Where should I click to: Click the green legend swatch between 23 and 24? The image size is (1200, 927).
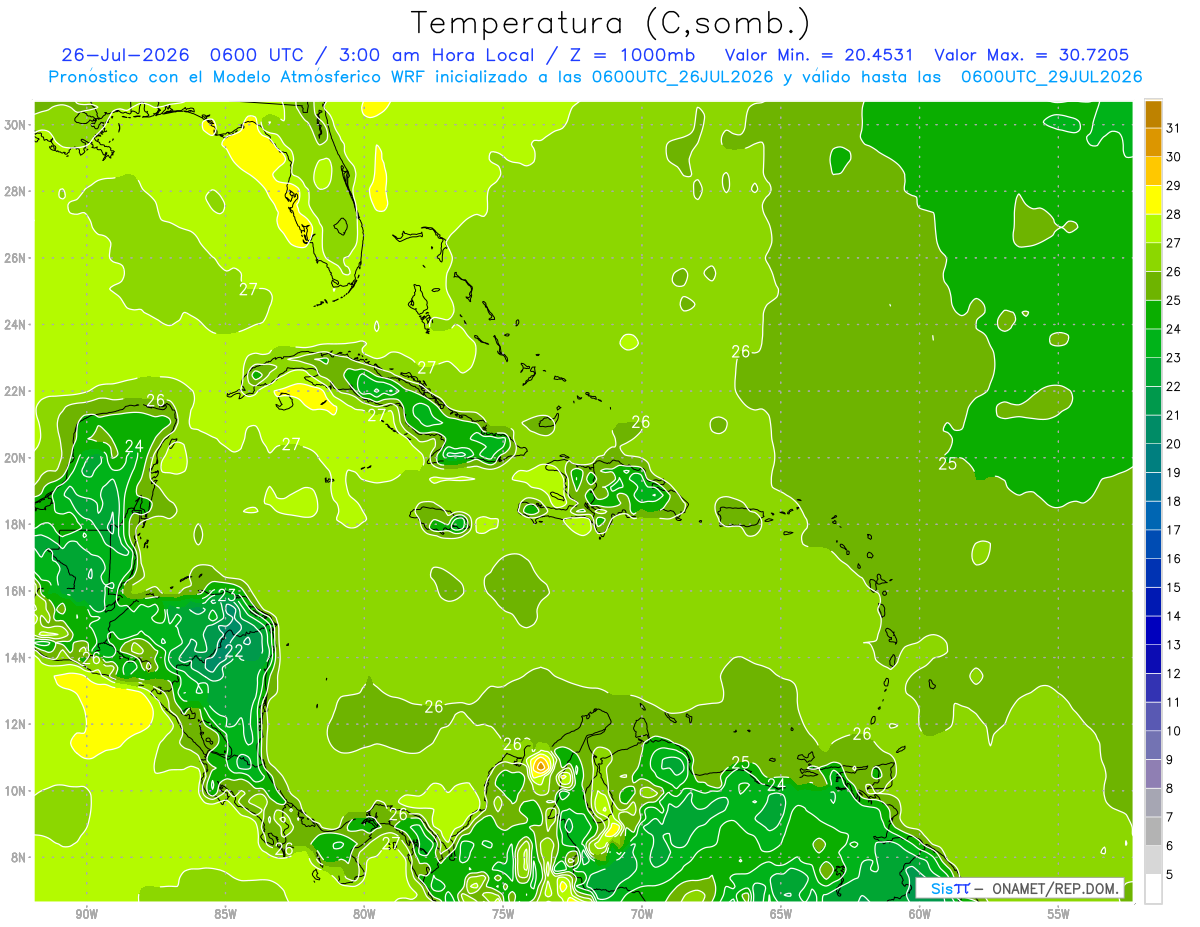[1153, 344]
